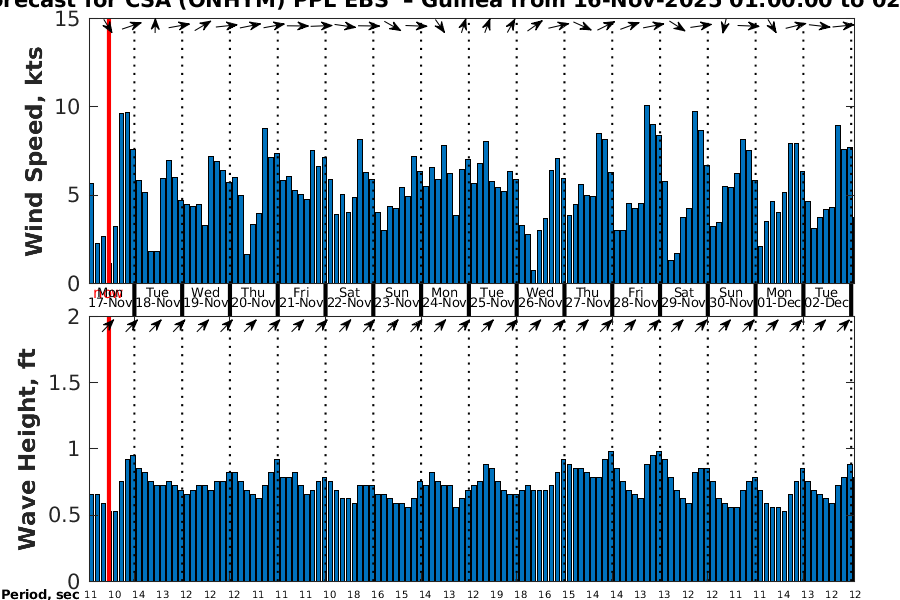This screenshot has height=600, width=900.
Task: Select the Wed 19-Nov date label
Action: [206, 298]
